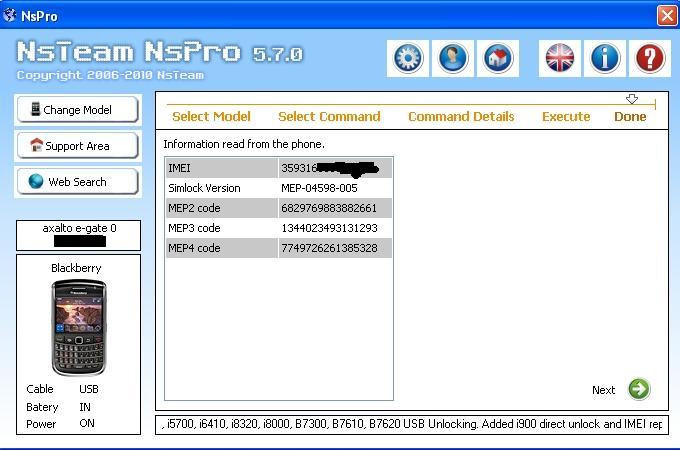Screen dimensions: 680x450
Task: Open settings via the gear icon
Action: click(x=408, y=58)
